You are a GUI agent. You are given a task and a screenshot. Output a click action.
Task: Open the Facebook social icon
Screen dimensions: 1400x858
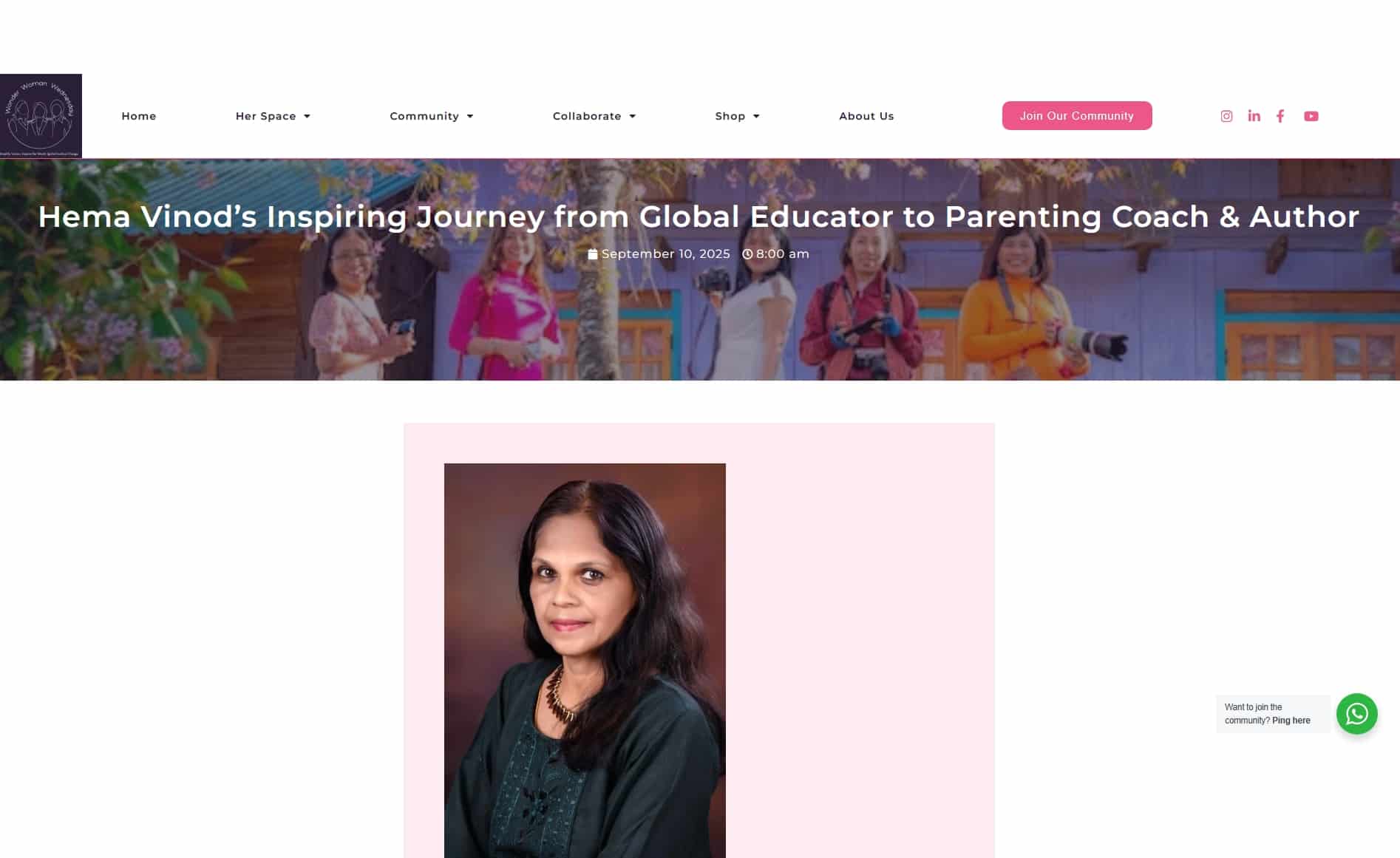[x=1280, y=116]
